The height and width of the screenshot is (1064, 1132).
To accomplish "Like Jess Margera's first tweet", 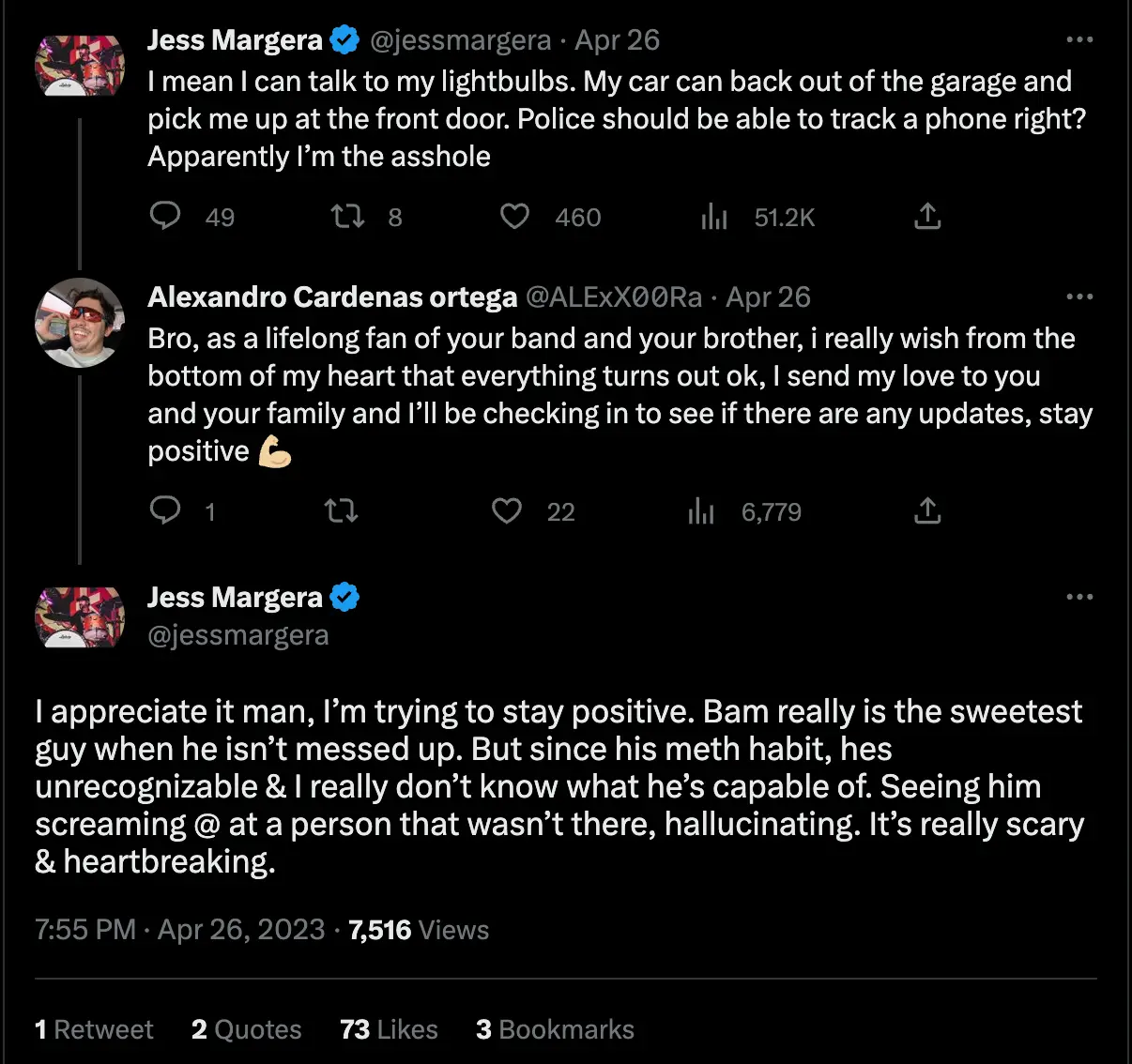I will pyautogui.click(x=514, y=217).
